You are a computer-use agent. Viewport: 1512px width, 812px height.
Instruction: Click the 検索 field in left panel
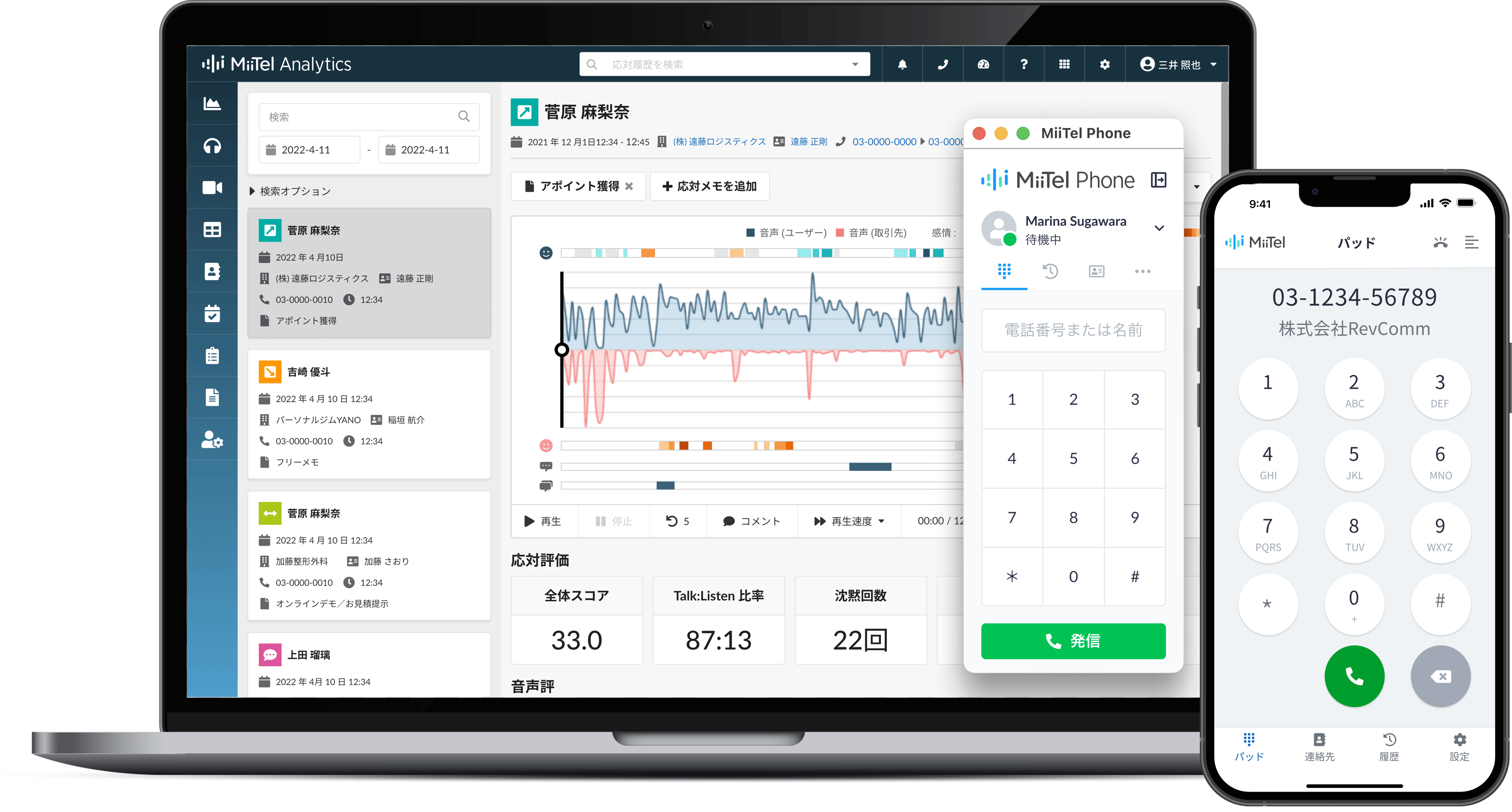click(x=369, y=116)
